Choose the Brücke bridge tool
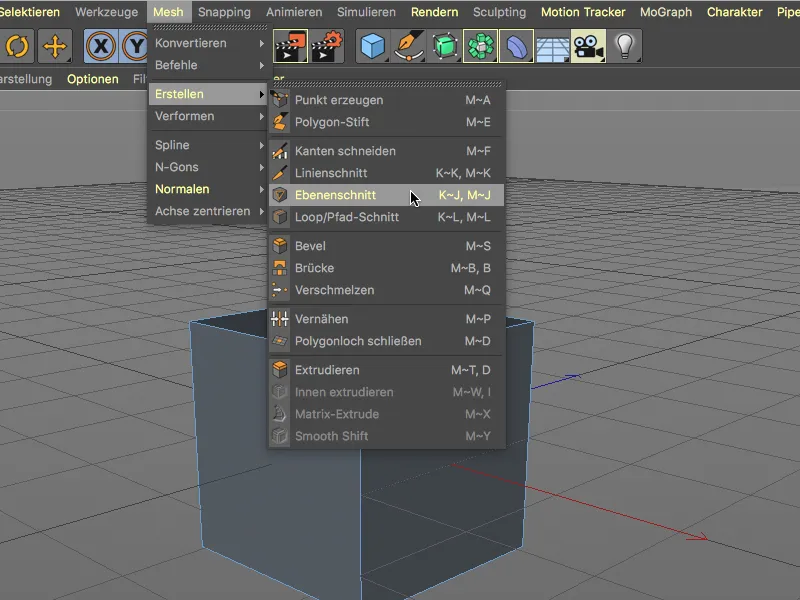Image resolution: width=800 pixels, height=600 pixels. click(386, 268)
